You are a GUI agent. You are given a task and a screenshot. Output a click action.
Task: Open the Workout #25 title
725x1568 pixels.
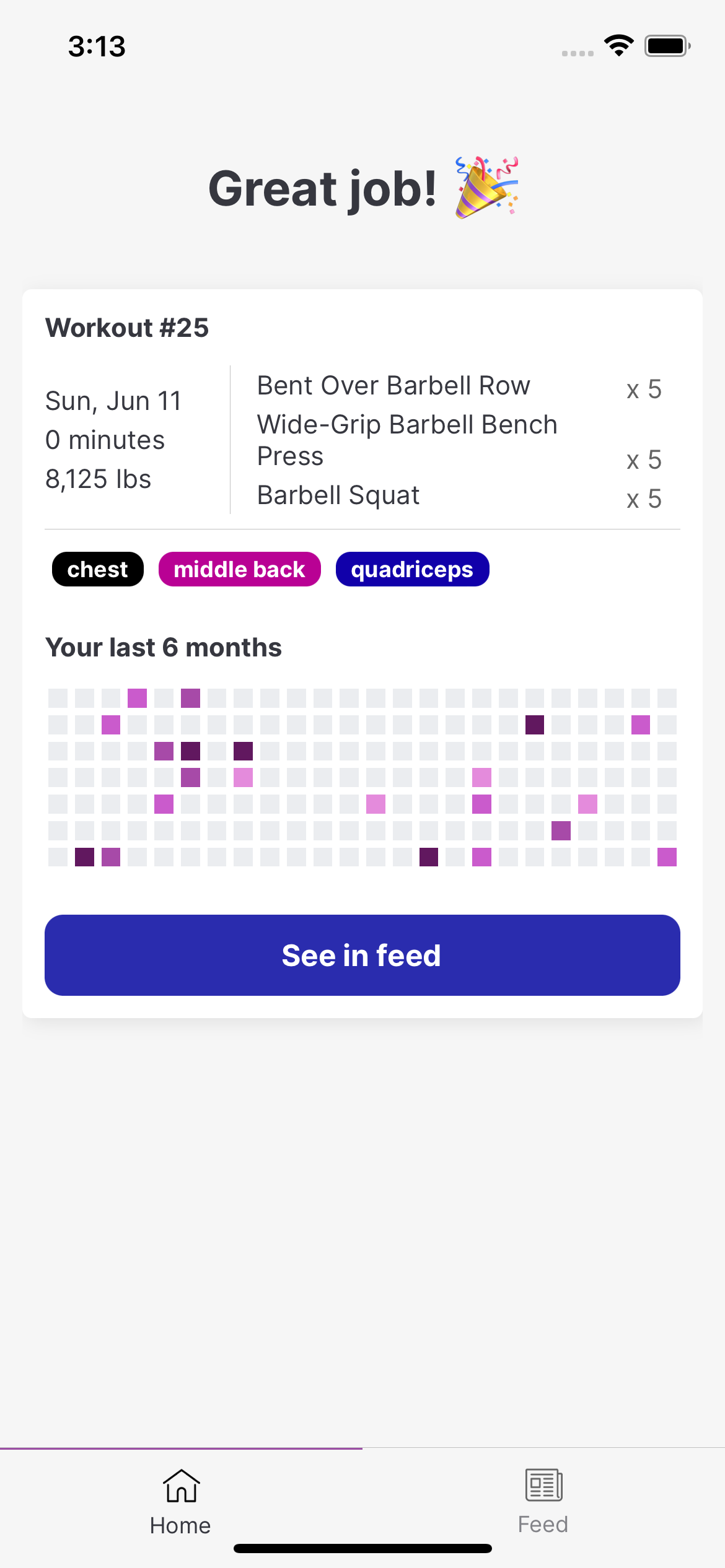tap(127, 328)
